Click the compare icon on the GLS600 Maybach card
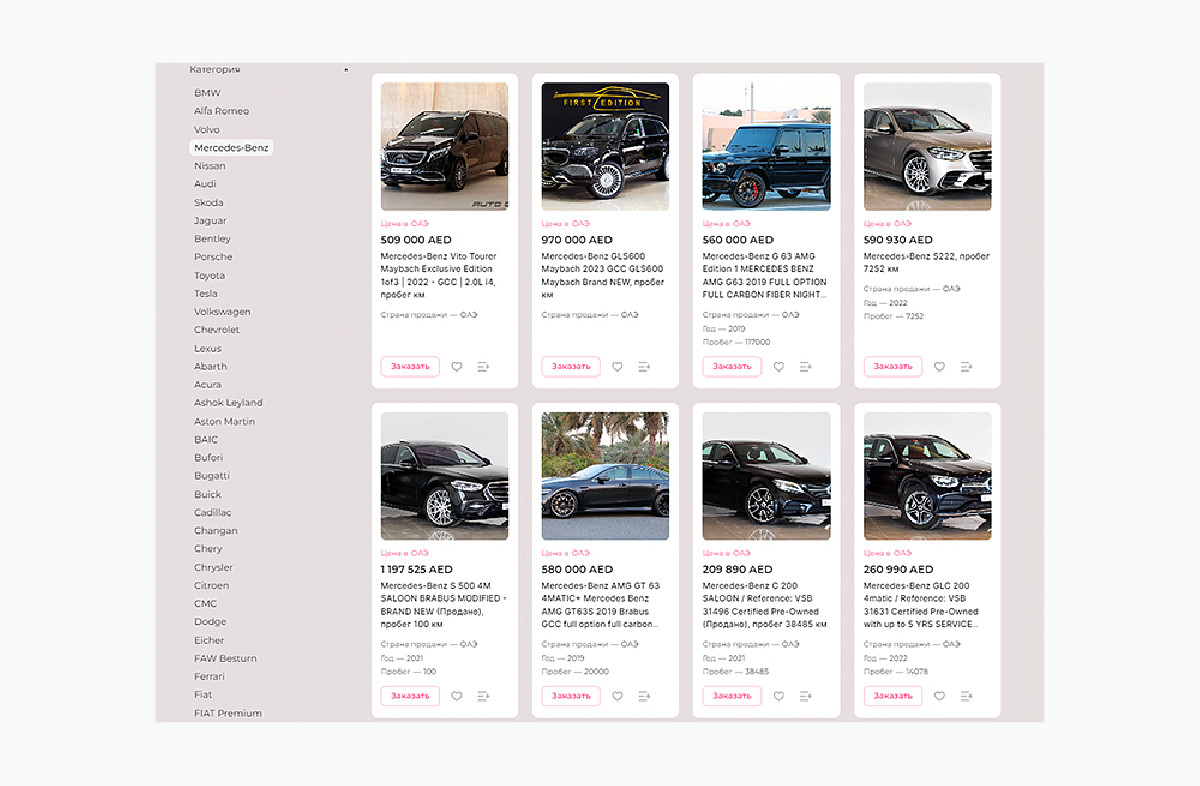Image resolution: width=1200 pixels, height=786 pixels. pyautogui.click(x=644, y=367)
